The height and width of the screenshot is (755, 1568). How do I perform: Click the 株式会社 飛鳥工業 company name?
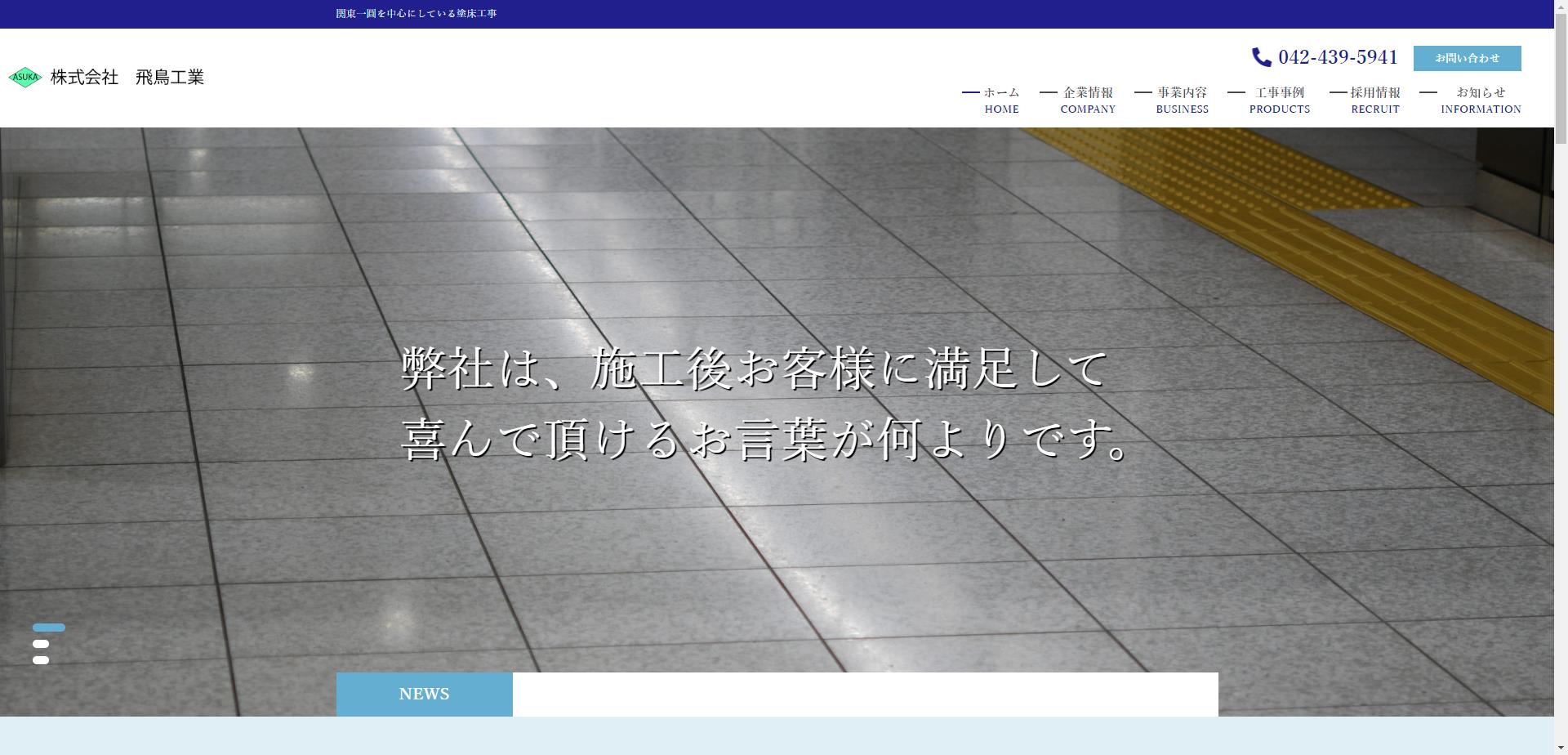coord(127,77)
